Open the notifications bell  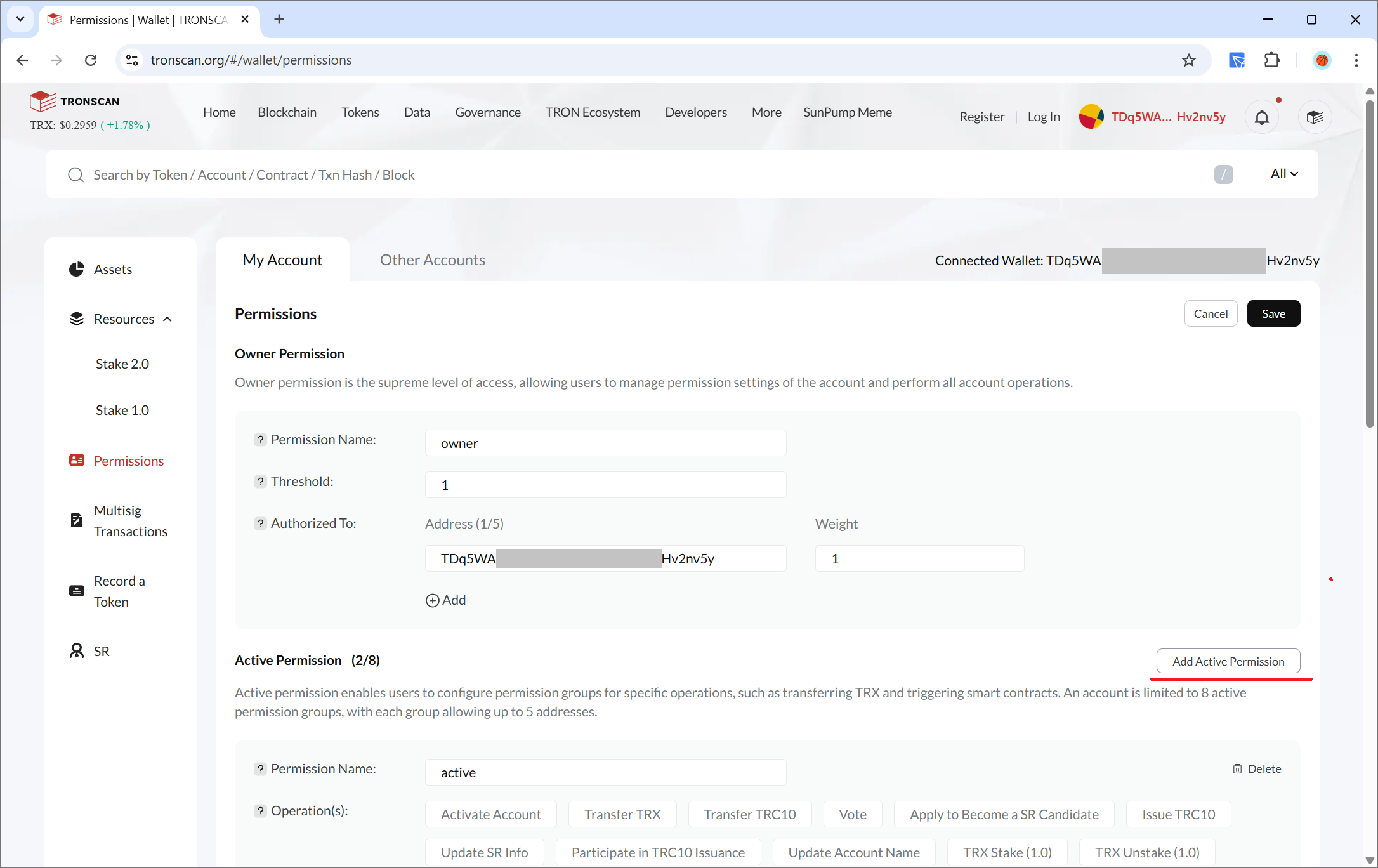coord(1262,117)
